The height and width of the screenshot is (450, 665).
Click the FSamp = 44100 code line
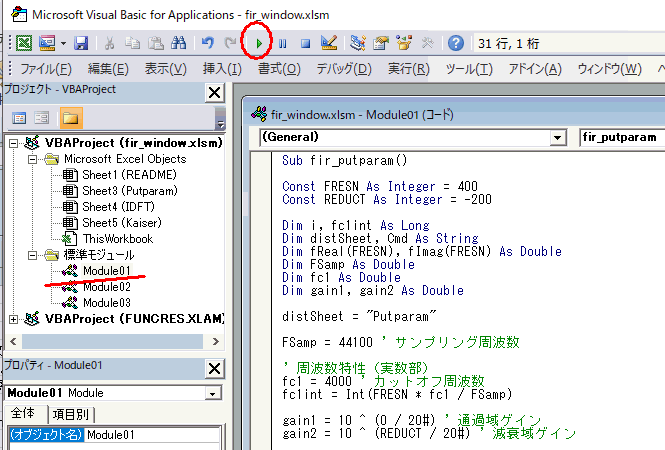tap(400, 342)
